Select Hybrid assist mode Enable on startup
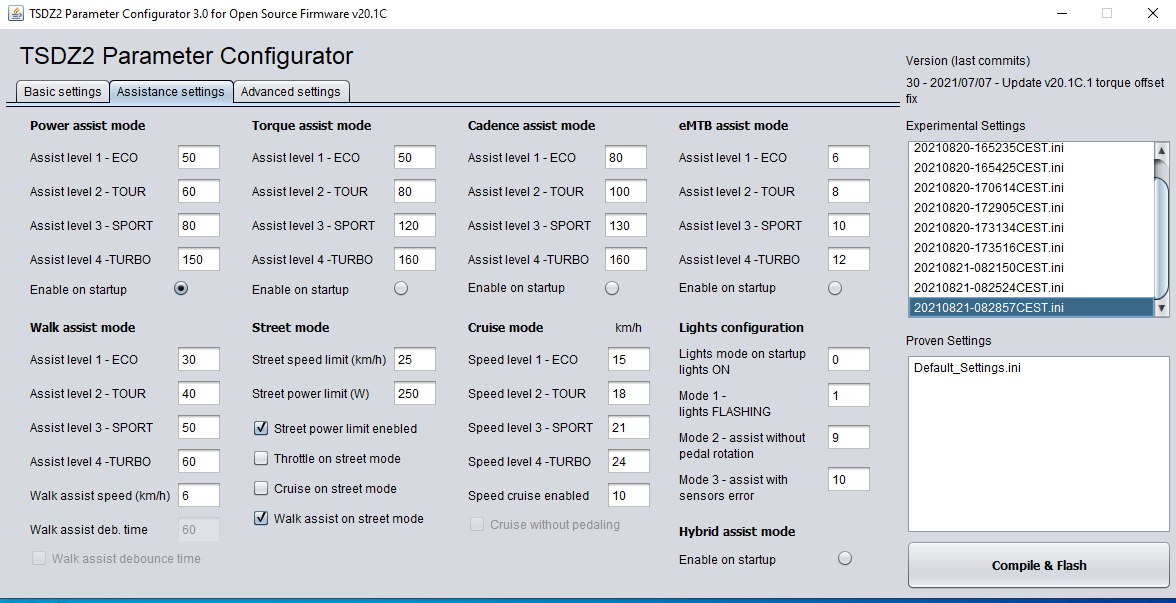1176x603 pixels. click(845, 559)
